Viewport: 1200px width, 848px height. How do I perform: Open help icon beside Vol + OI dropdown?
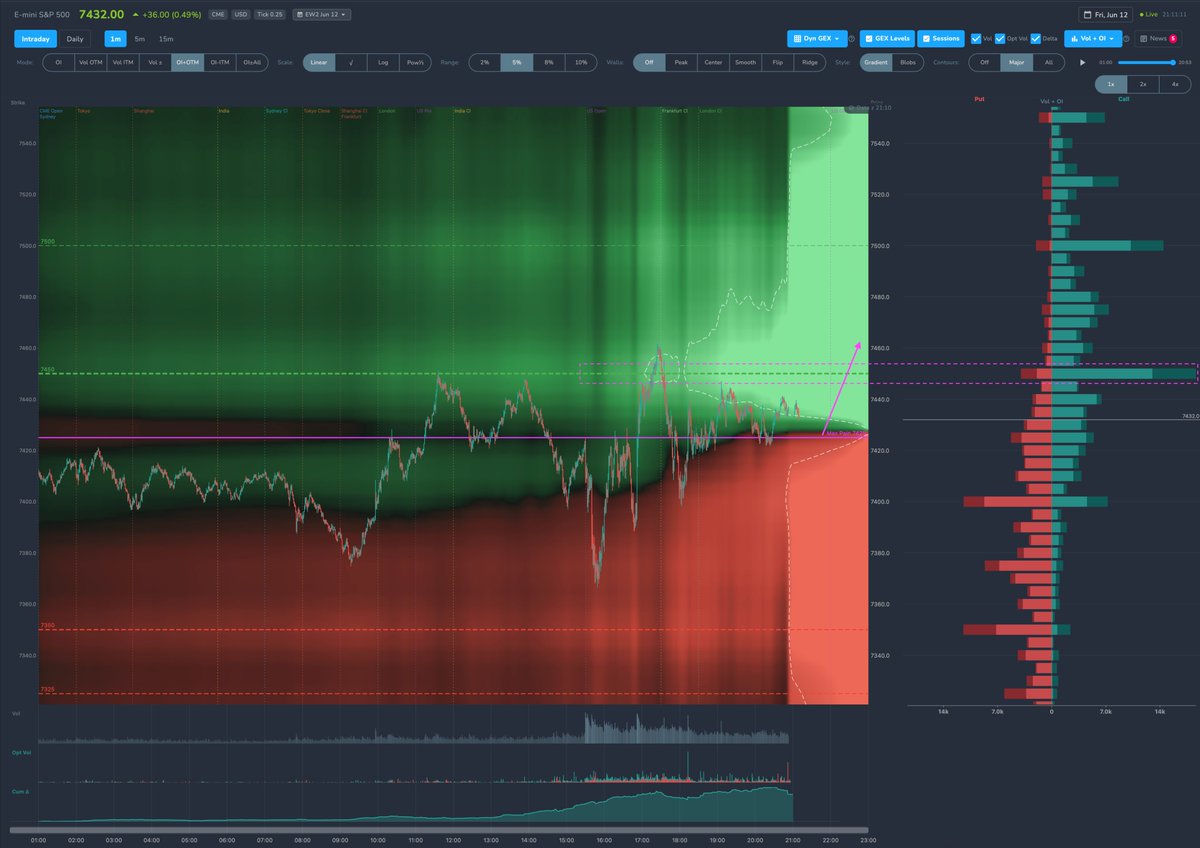coord(1127,39)
